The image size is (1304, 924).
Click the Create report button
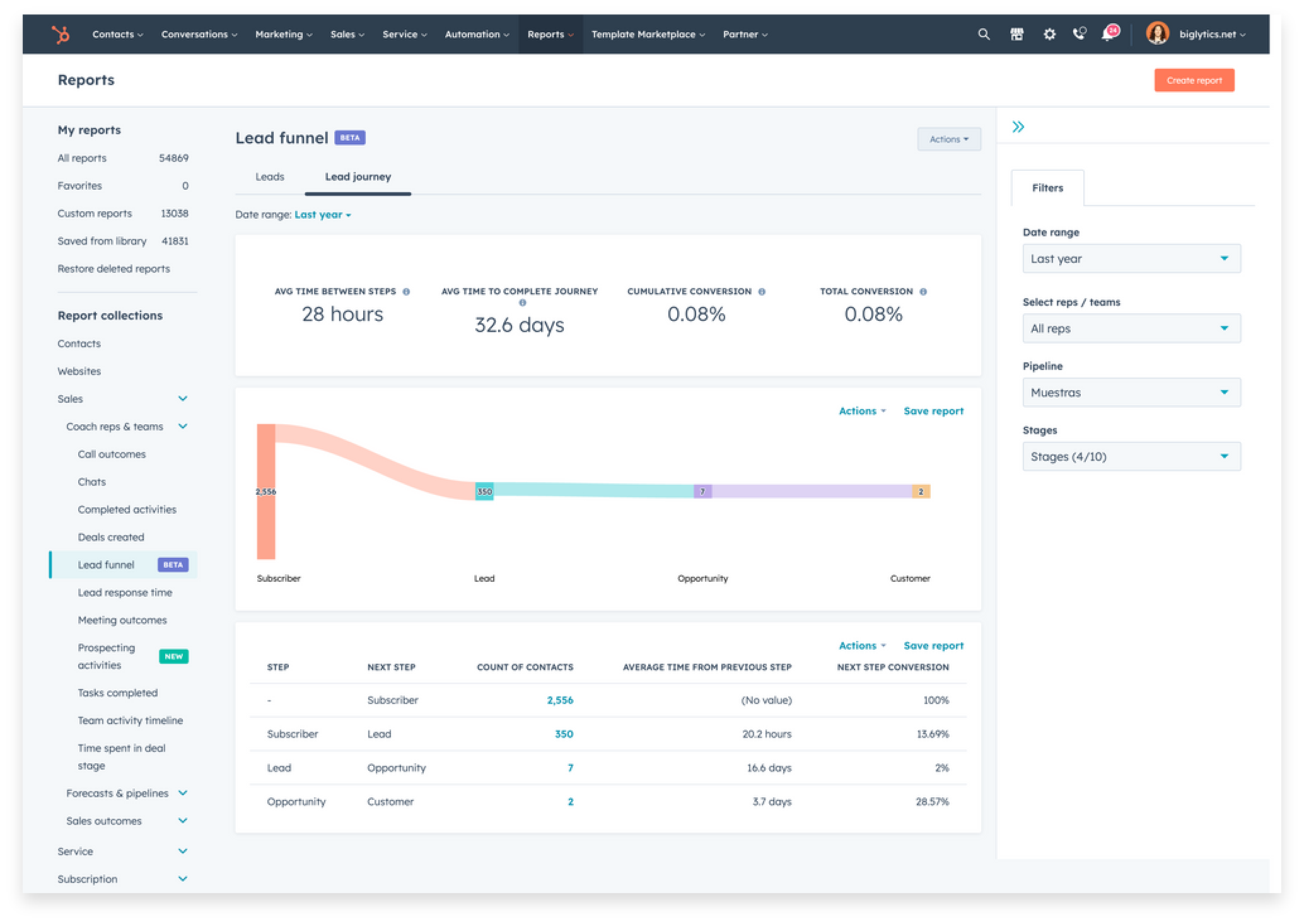click(1194, 81)
